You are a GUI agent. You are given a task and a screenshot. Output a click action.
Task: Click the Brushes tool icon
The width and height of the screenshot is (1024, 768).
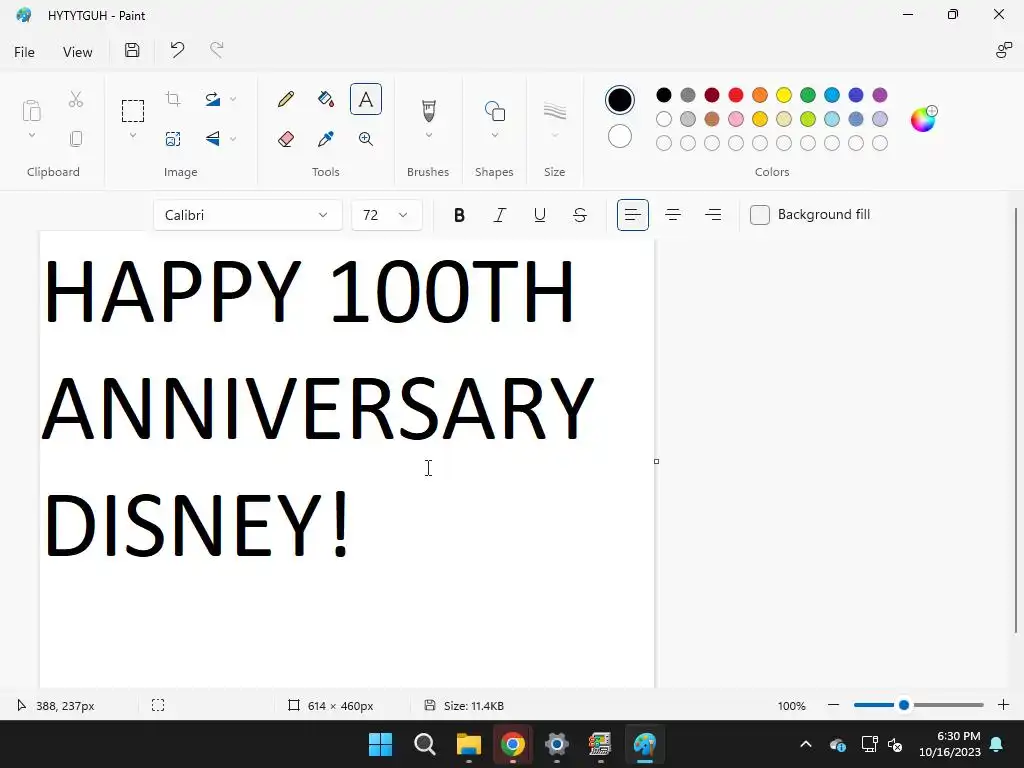pyautogui.click(x=428, y=110)
